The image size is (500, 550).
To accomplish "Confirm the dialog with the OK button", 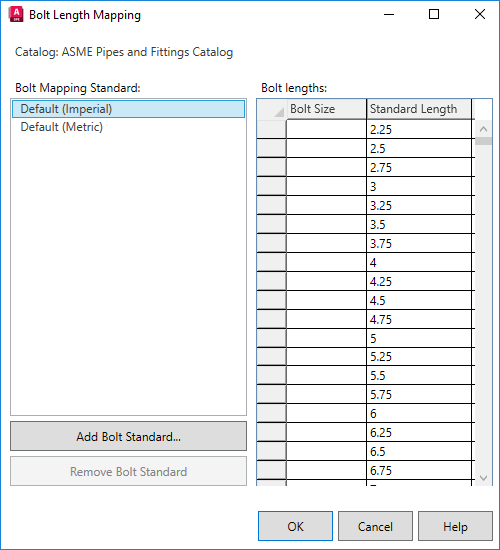I will coord(295,526).
